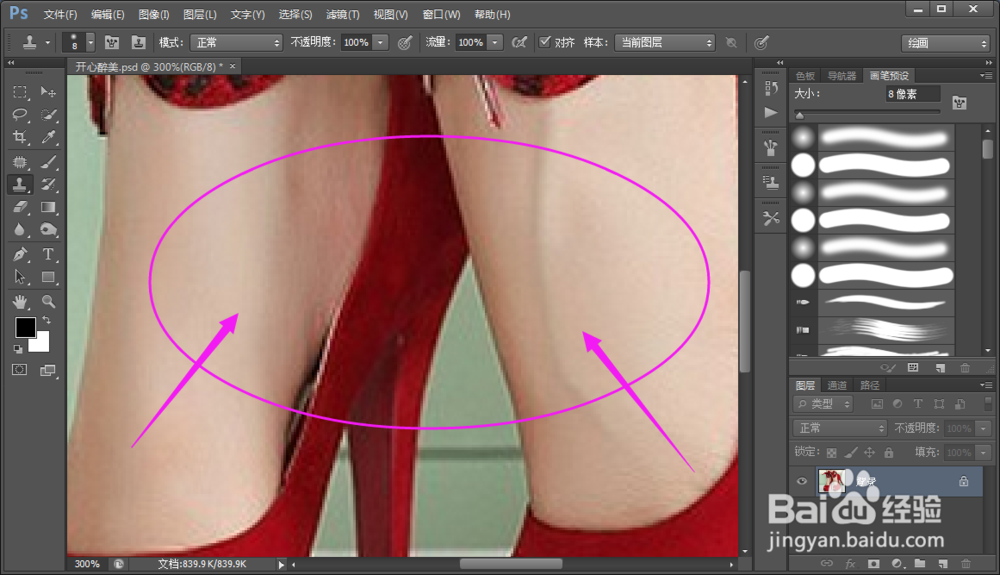Create a new group folder button
The height and width of the screenshot is (575, 1000).
920,564
